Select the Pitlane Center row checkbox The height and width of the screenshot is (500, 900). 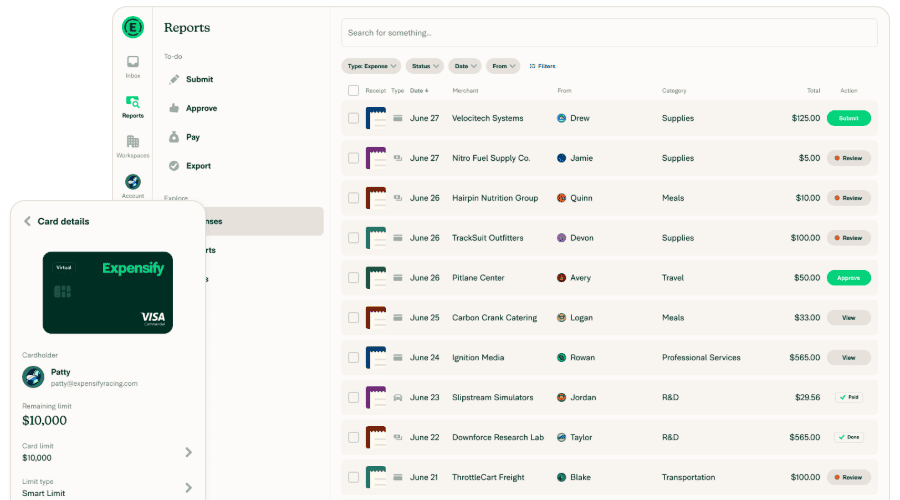(x=353, y=278)
